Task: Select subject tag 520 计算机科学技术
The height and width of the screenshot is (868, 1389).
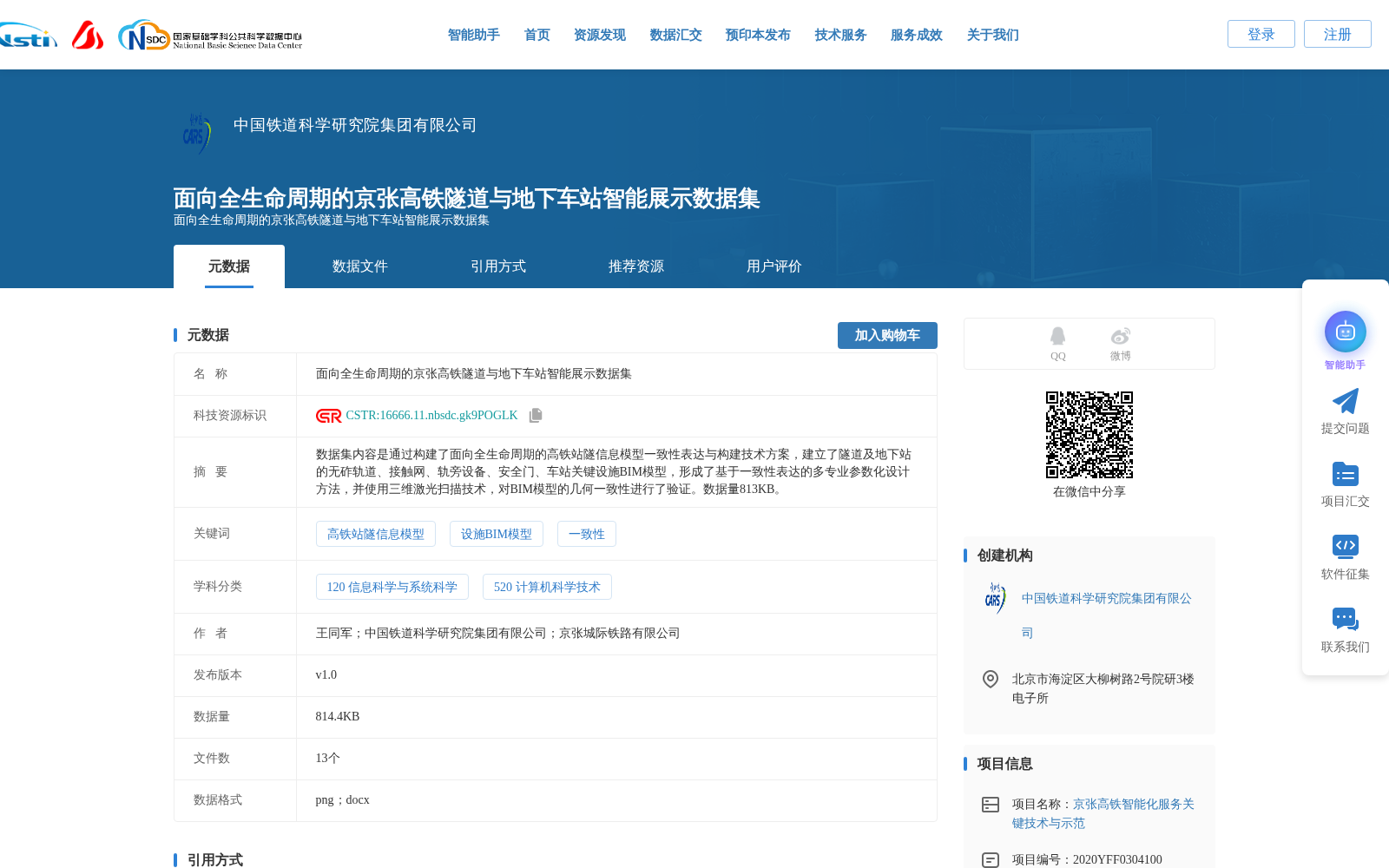Action: tap(547, 587)
